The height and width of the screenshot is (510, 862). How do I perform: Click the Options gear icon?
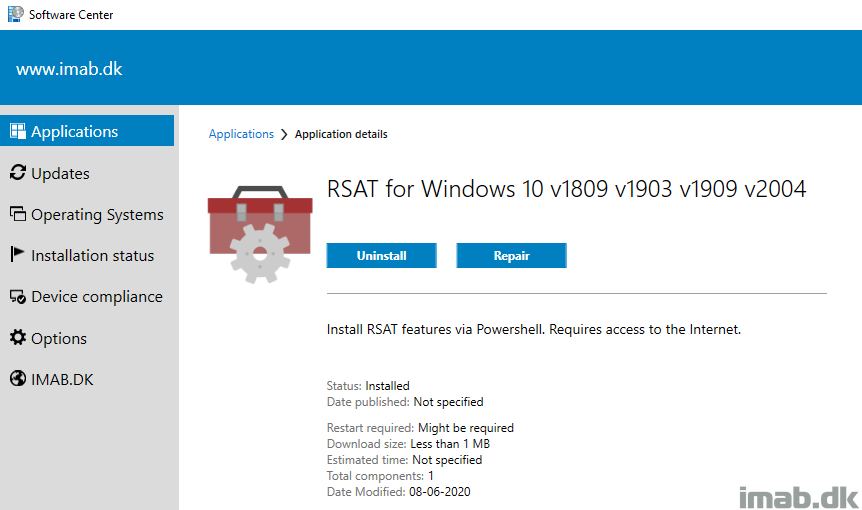(18, 337)
